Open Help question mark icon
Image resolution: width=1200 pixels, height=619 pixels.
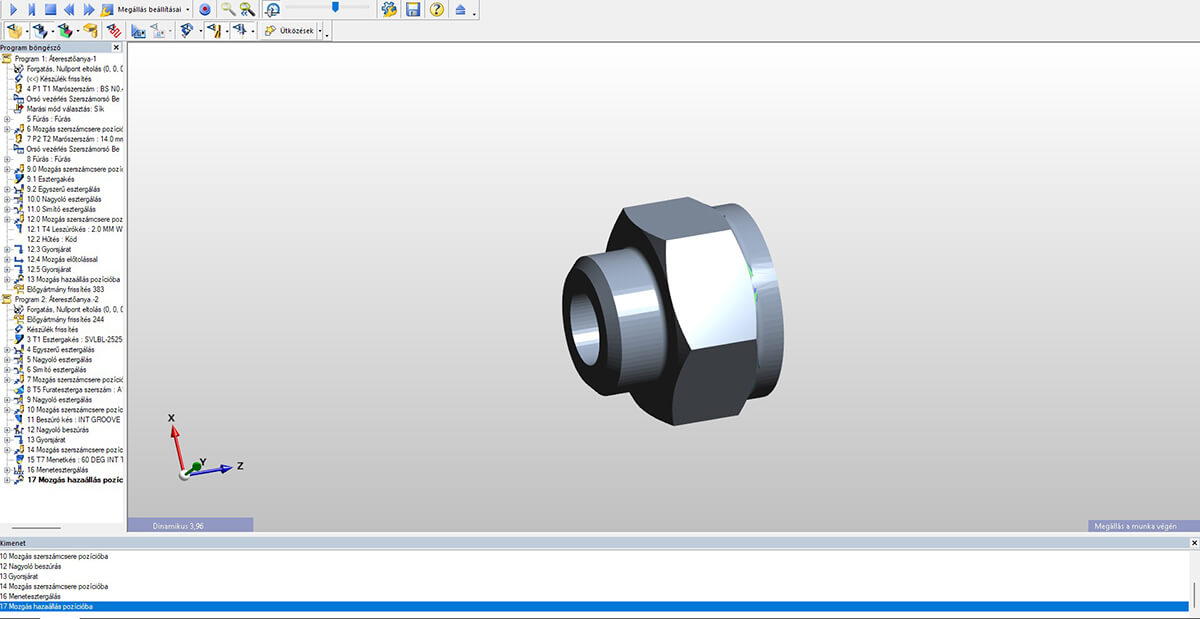coord(436,9)
